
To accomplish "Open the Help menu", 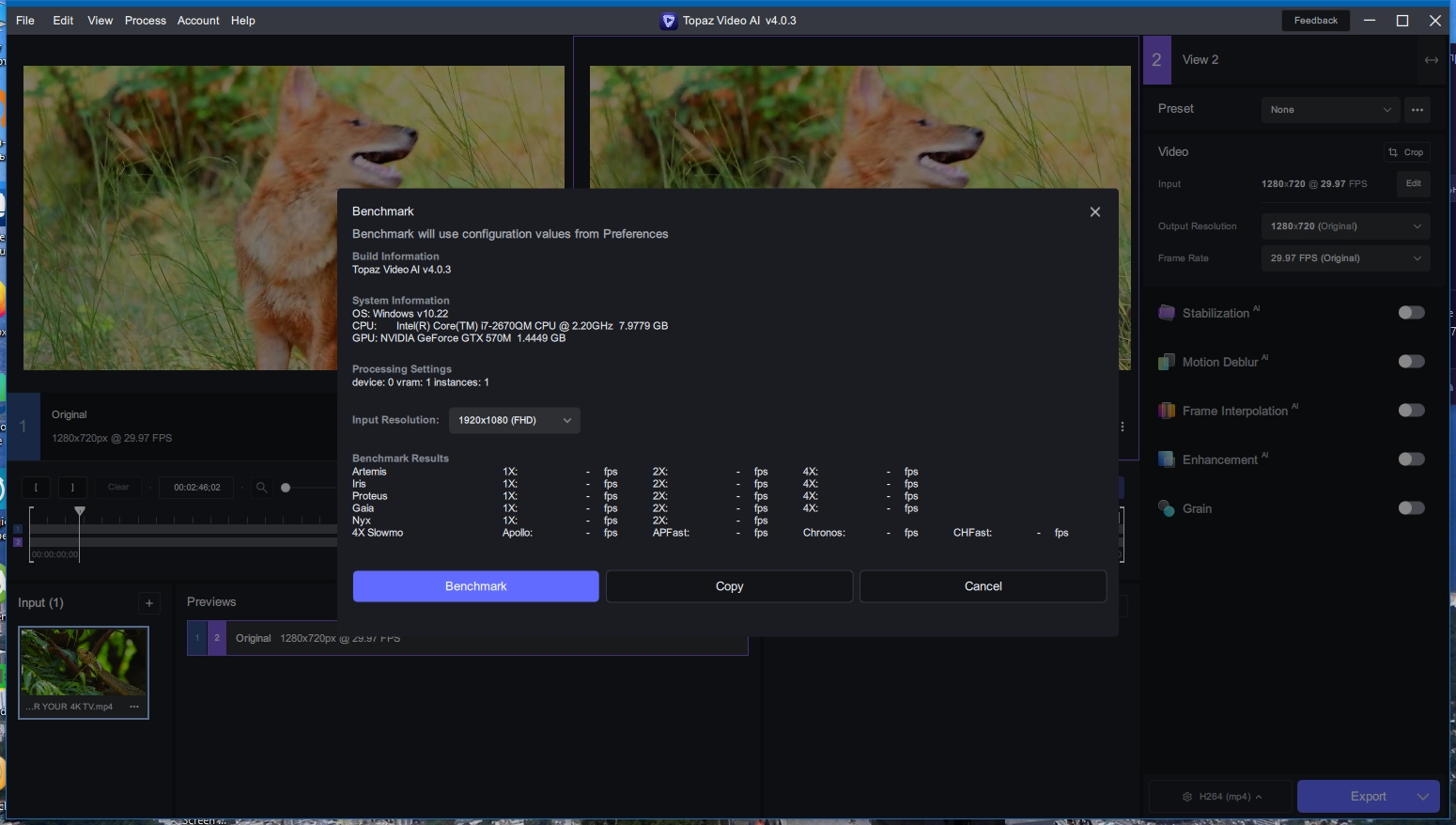I will pos(243,21).
